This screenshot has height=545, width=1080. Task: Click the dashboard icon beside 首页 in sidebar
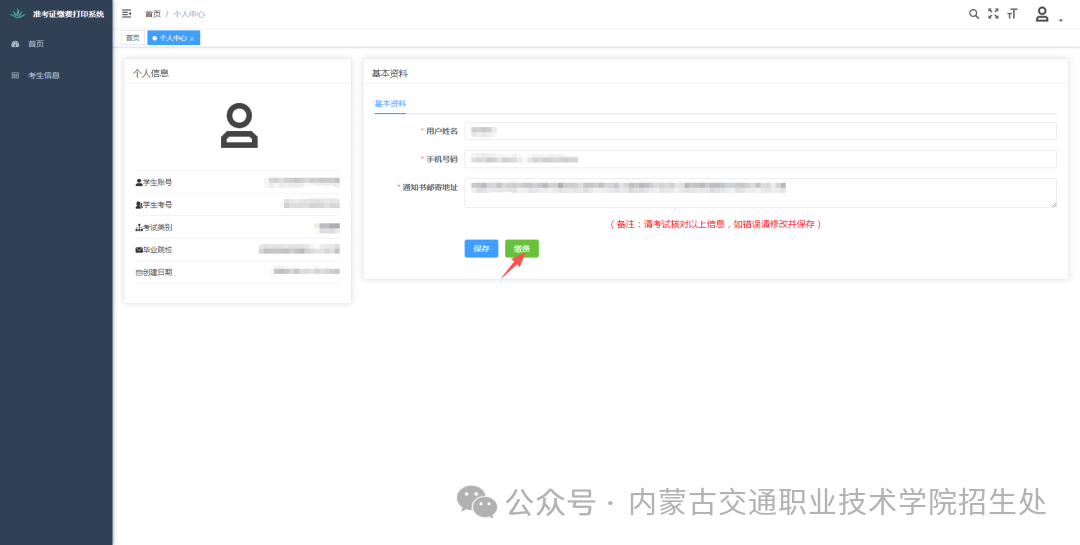click(x=15, y=44)
